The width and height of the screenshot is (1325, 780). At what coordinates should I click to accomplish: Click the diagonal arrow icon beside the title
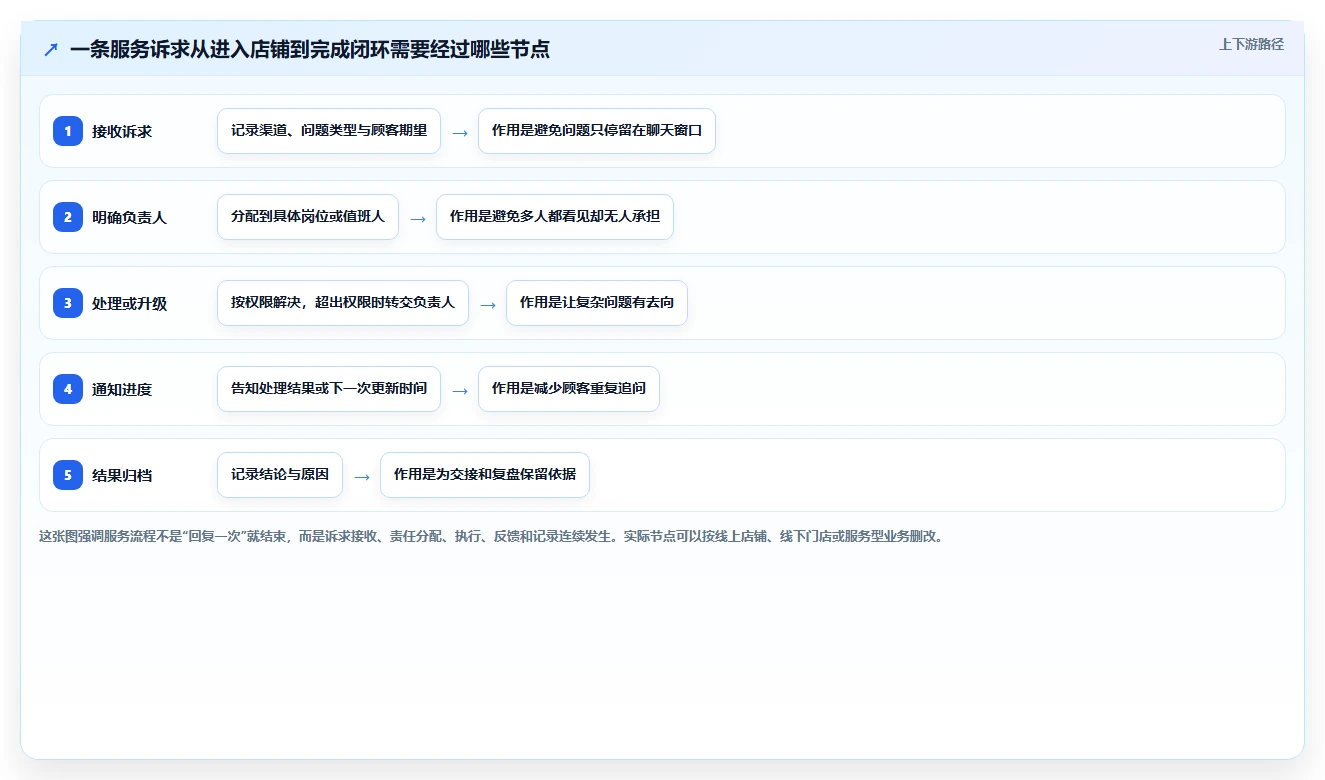click(x=51, y=49)
